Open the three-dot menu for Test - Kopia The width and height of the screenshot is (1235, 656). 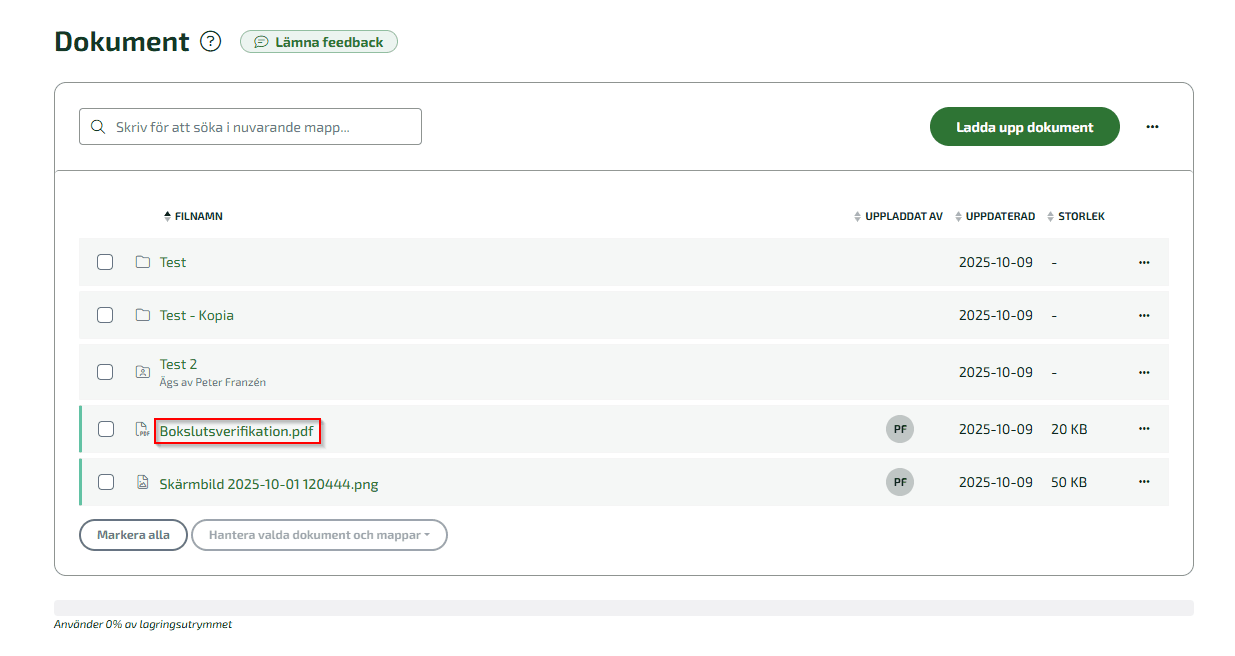[x=1144, y=315]
